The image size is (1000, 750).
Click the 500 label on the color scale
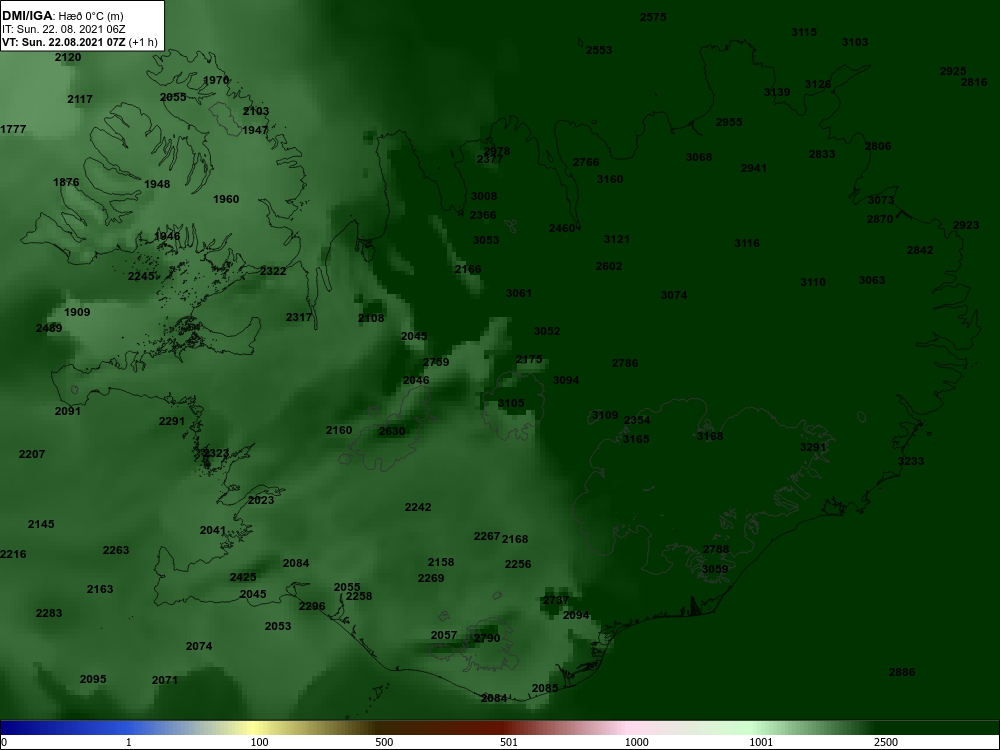click(384, 742)
